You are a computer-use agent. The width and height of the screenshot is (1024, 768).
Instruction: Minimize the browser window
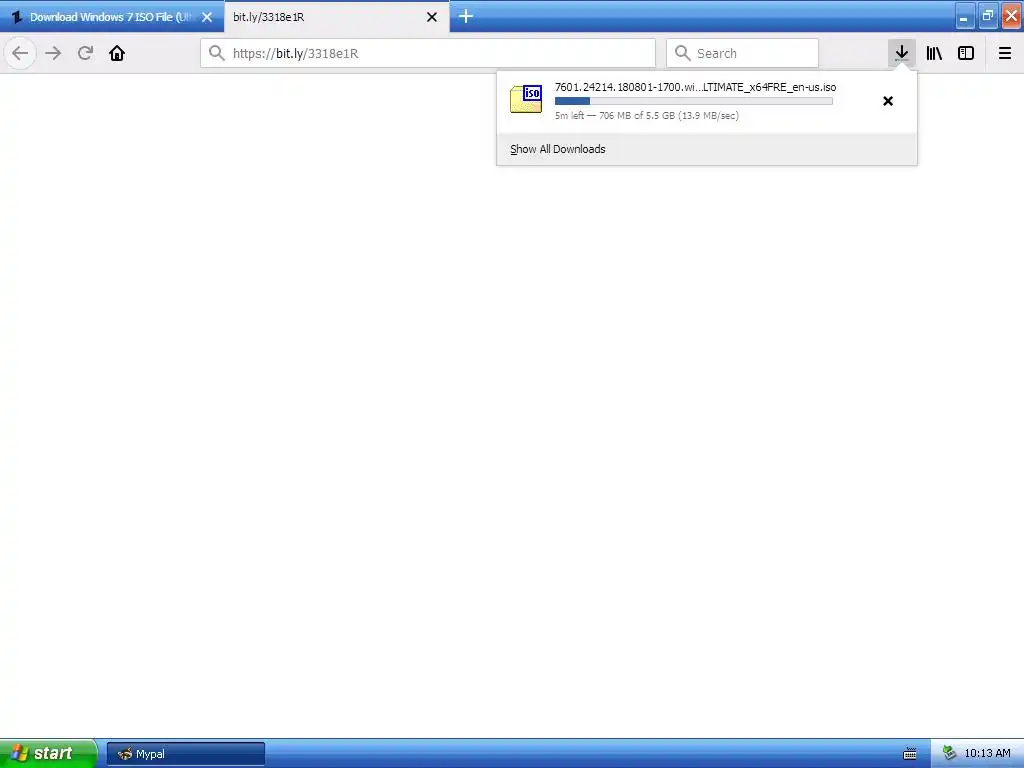[x=965, y=16]
